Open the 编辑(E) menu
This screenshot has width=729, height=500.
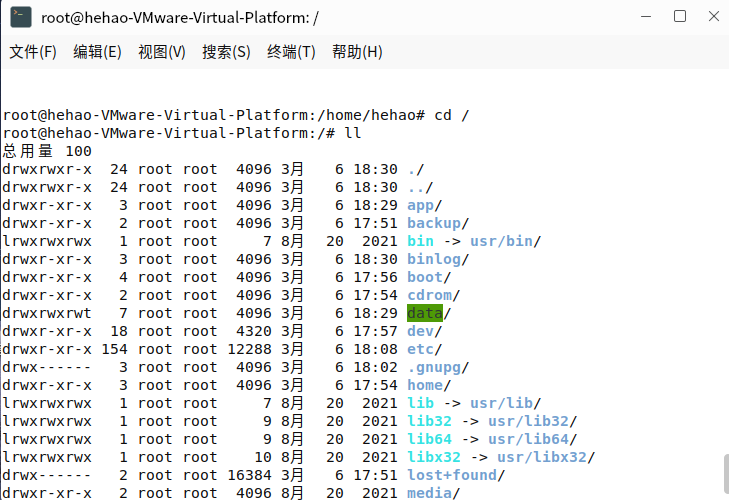(97, 52)
